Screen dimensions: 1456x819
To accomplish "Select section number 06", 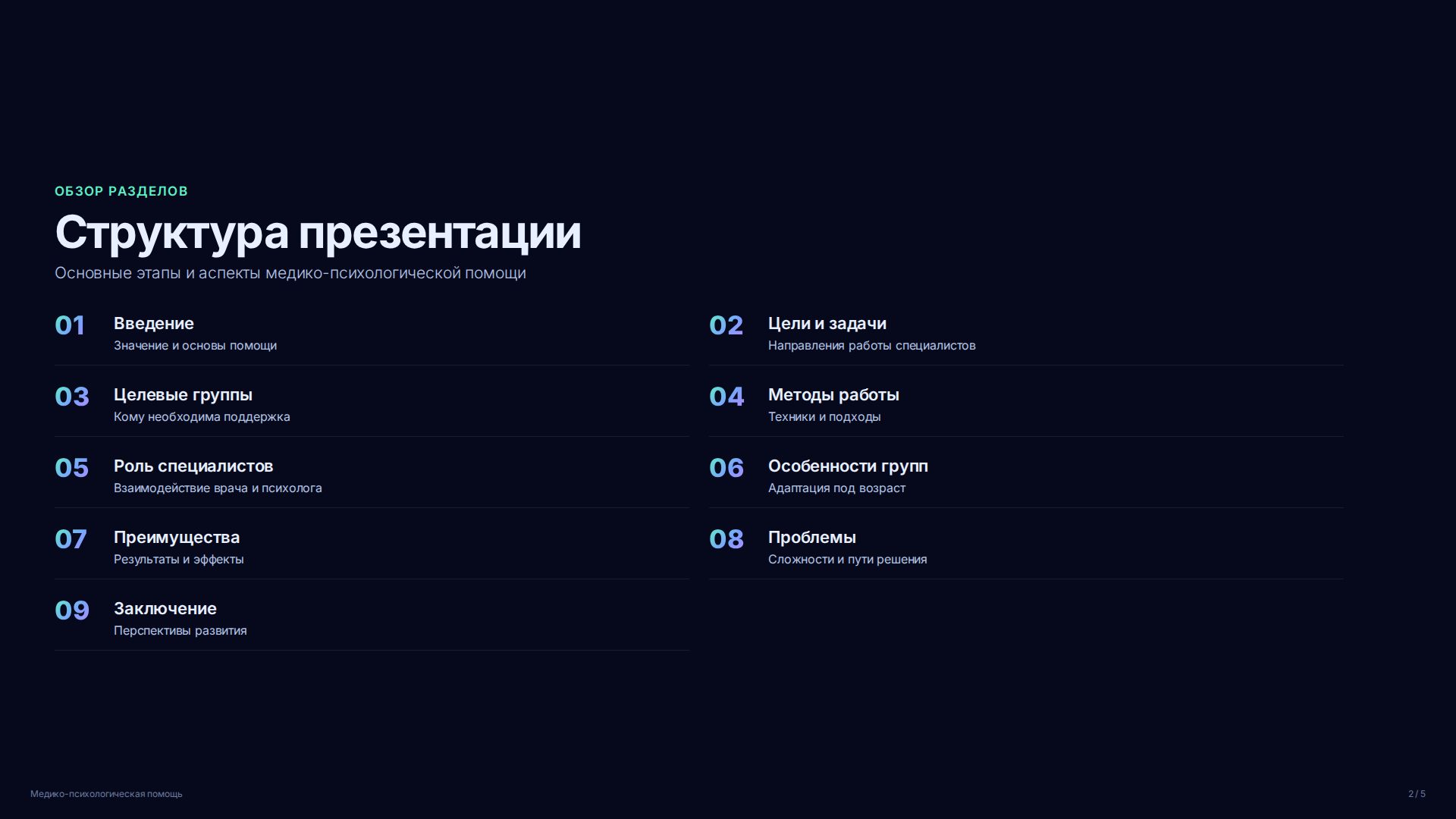I will coord(726,468).
